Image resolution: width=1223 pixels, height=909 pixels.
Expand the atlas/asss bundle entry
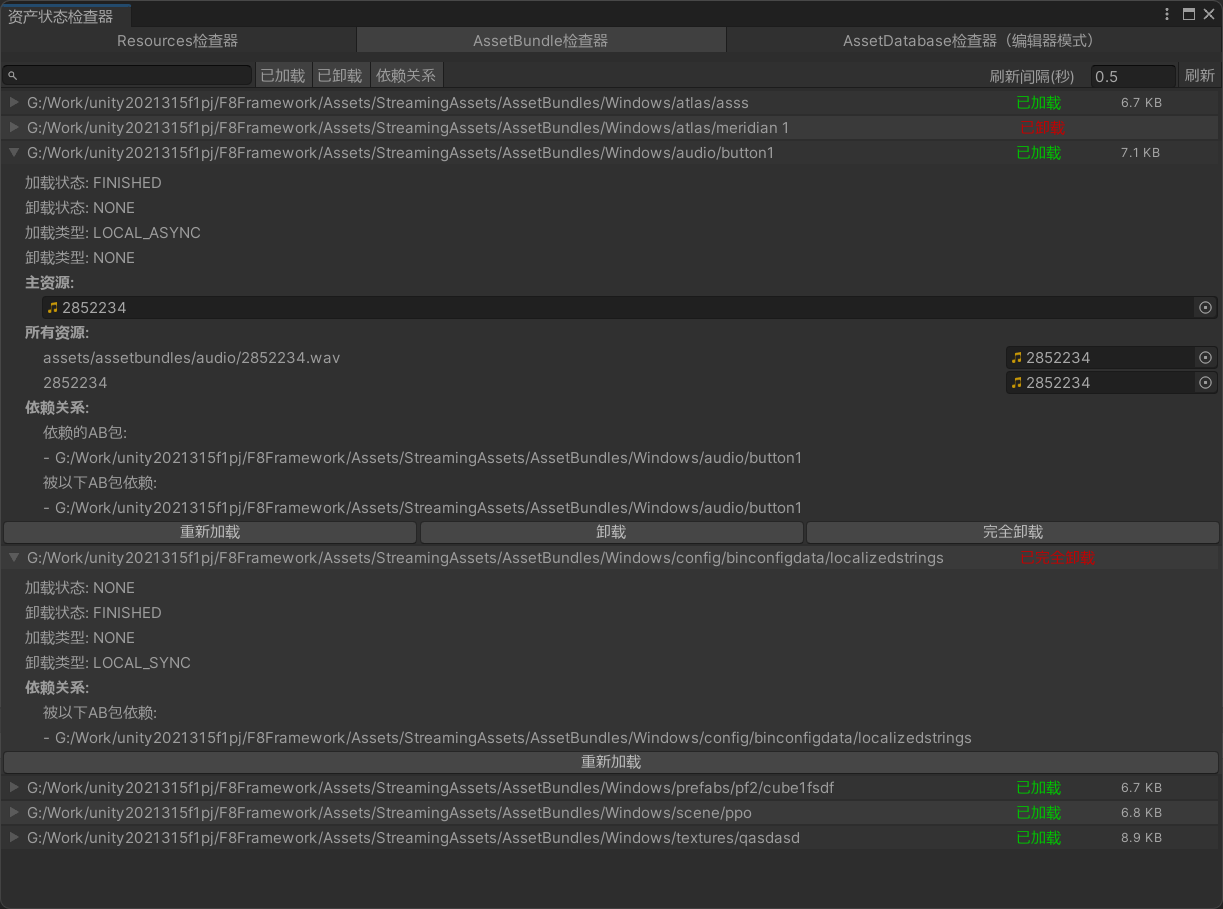coord(14,102)
